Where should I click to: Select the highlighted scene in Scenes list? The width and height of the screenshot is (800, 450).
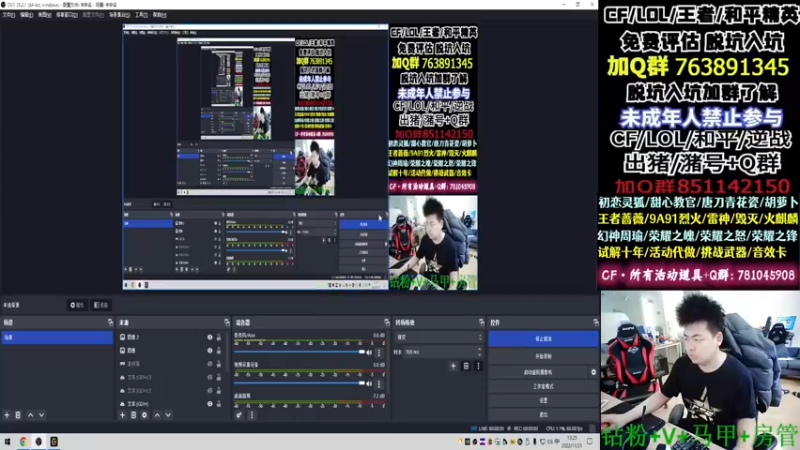57,337
